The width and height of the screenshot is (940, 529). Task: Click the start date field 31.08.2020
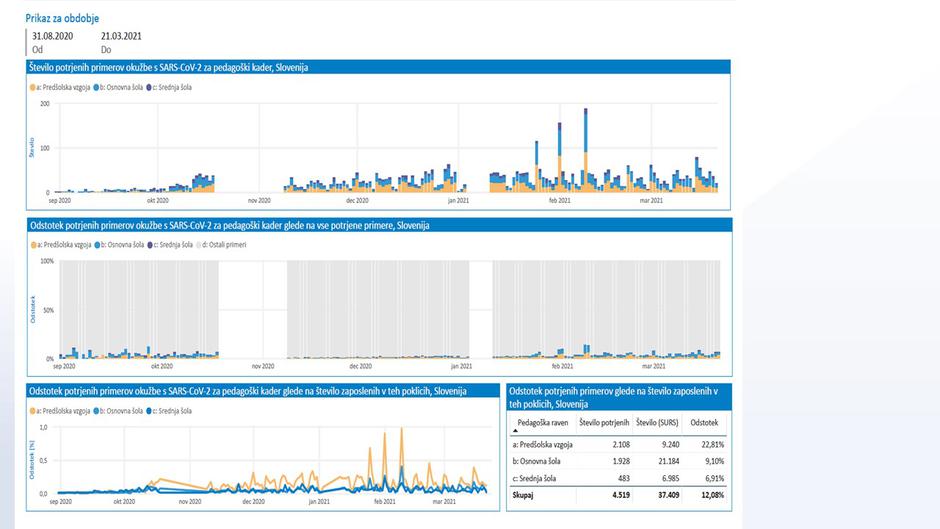point(52,36)
